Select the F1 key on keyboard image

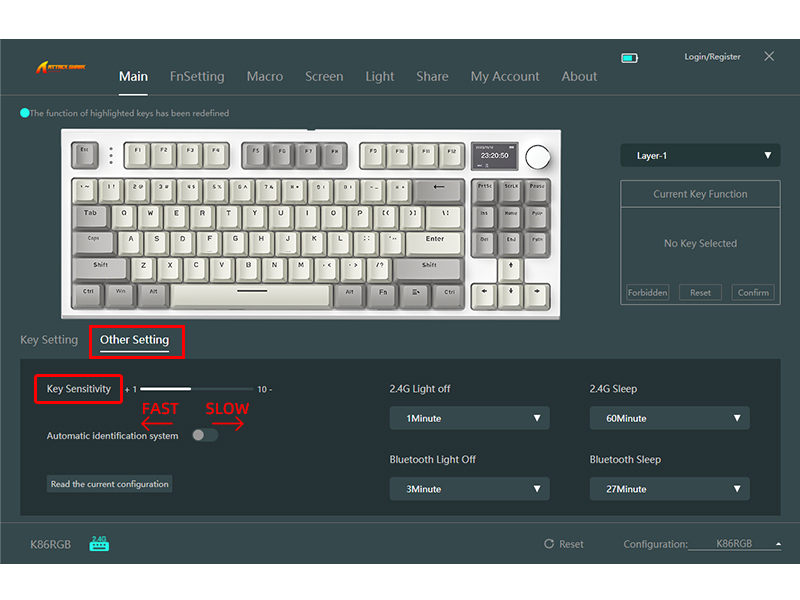point(137,155)
